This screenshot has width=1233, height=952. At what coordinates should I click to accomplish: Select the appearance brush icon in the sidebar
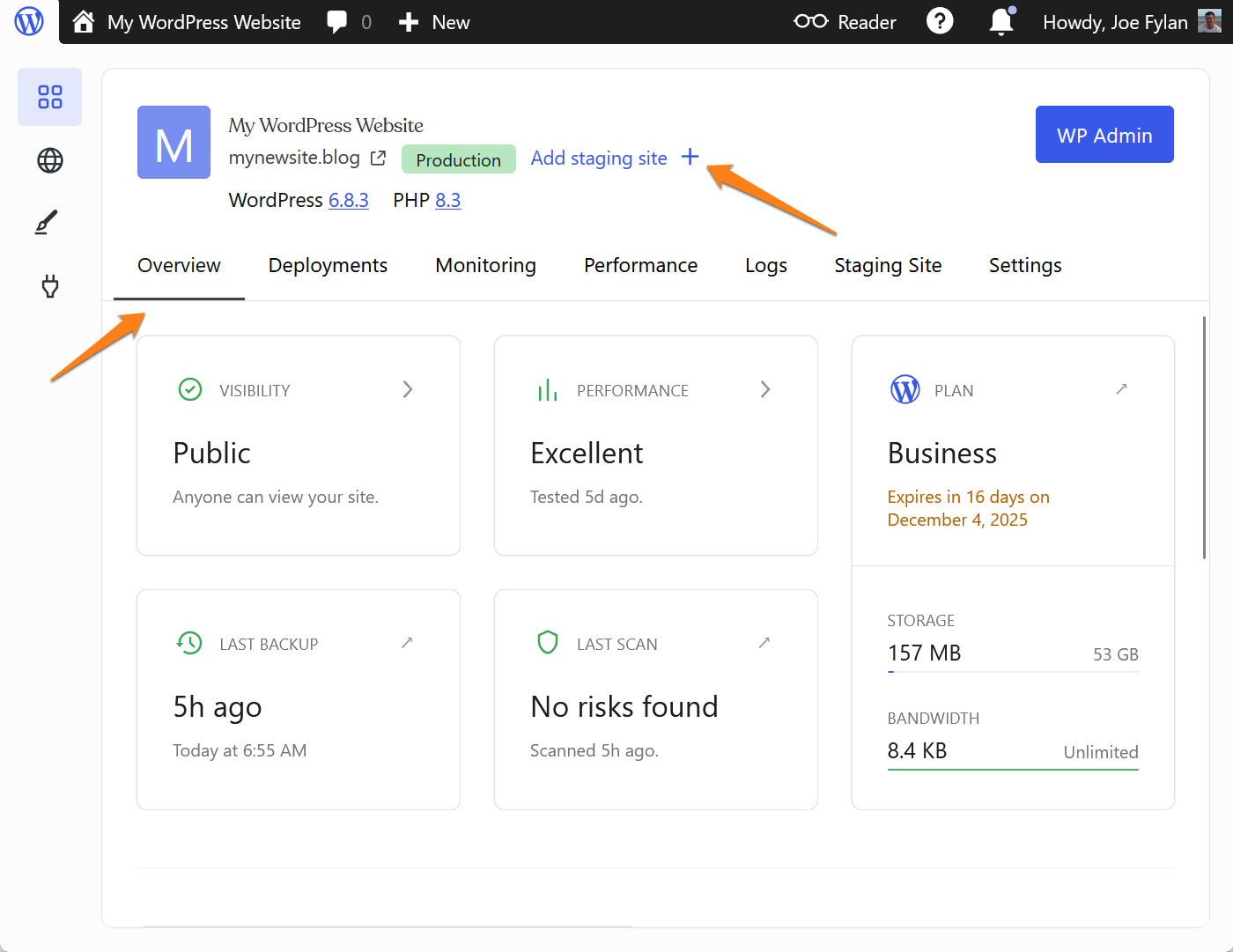(x=49, y=222)
